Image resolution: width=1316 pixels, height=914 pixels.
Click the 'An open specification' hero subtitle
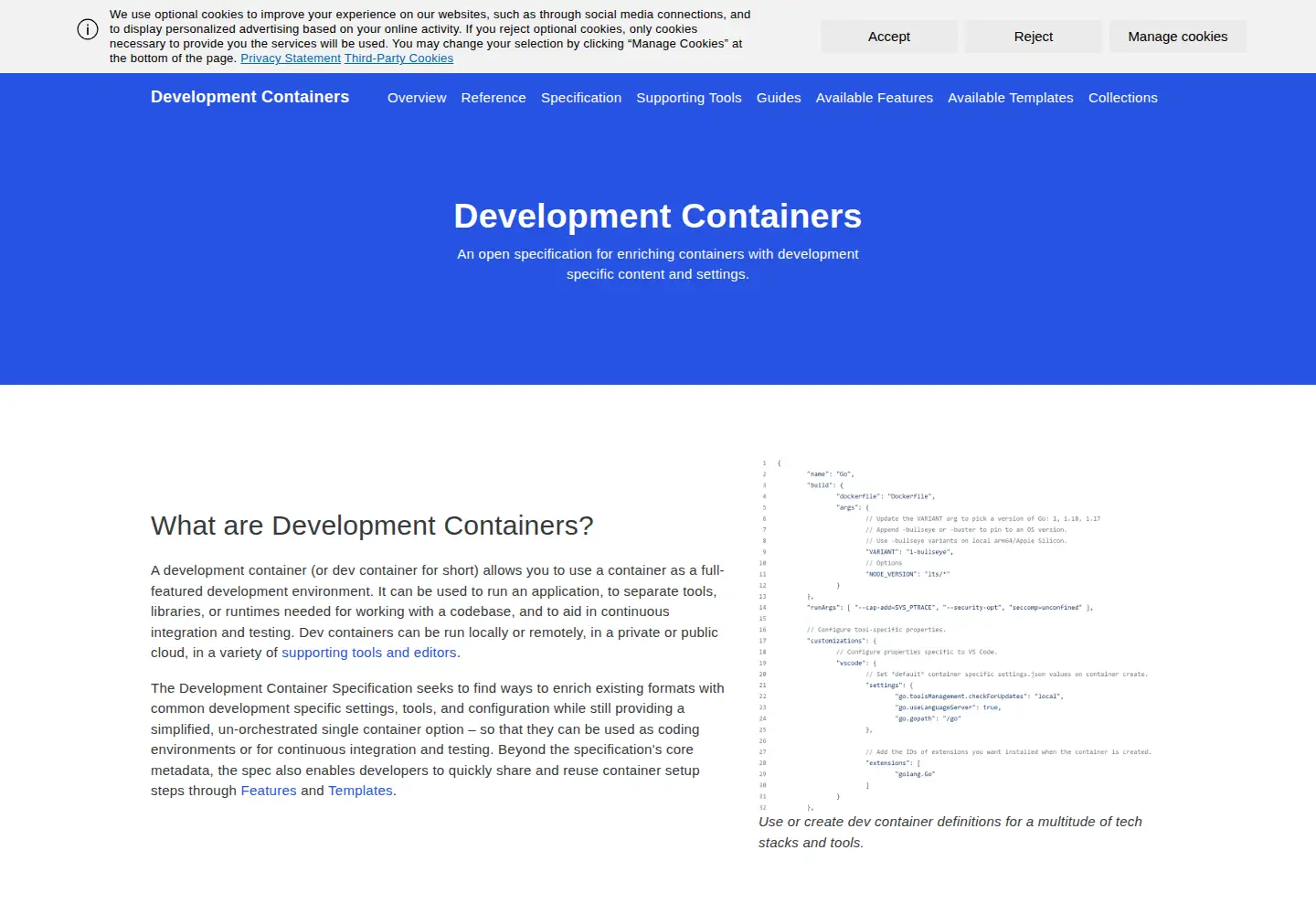658,264
